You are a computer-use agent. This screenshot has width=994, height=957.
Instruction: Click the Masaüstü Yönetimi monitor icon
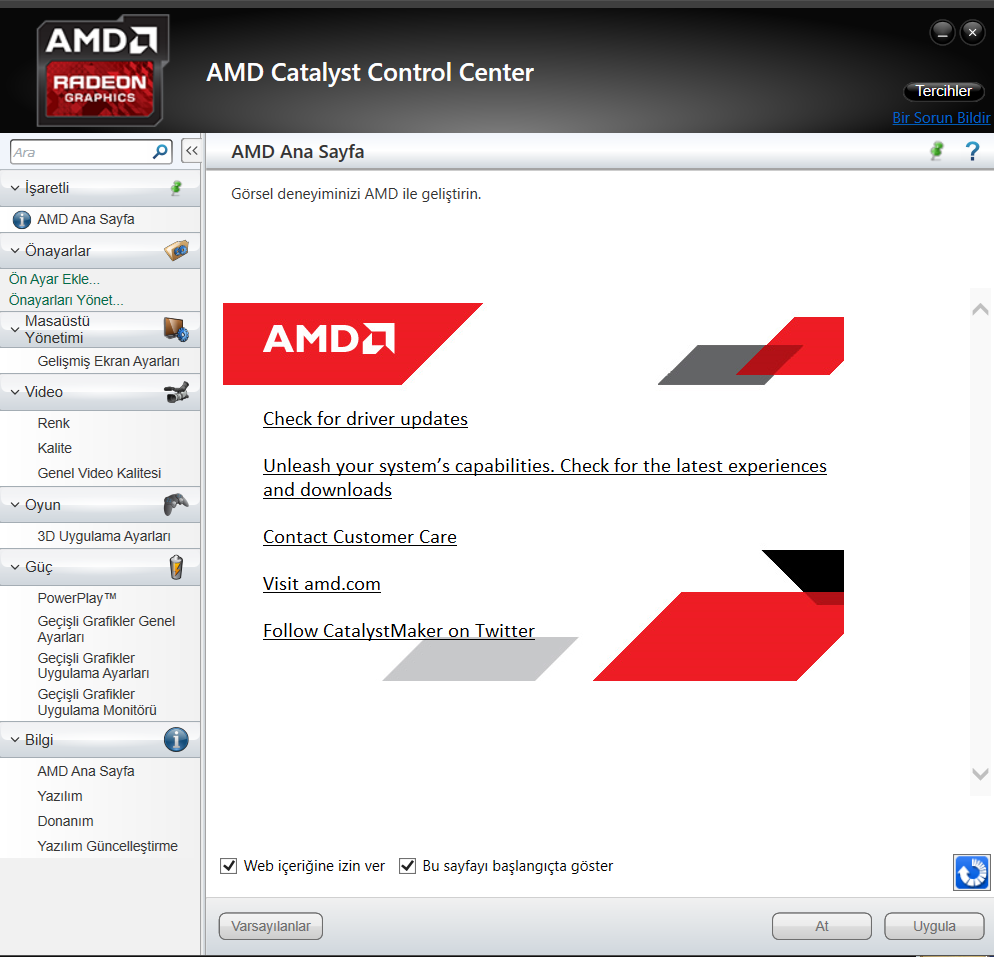[x=176, y=330]
